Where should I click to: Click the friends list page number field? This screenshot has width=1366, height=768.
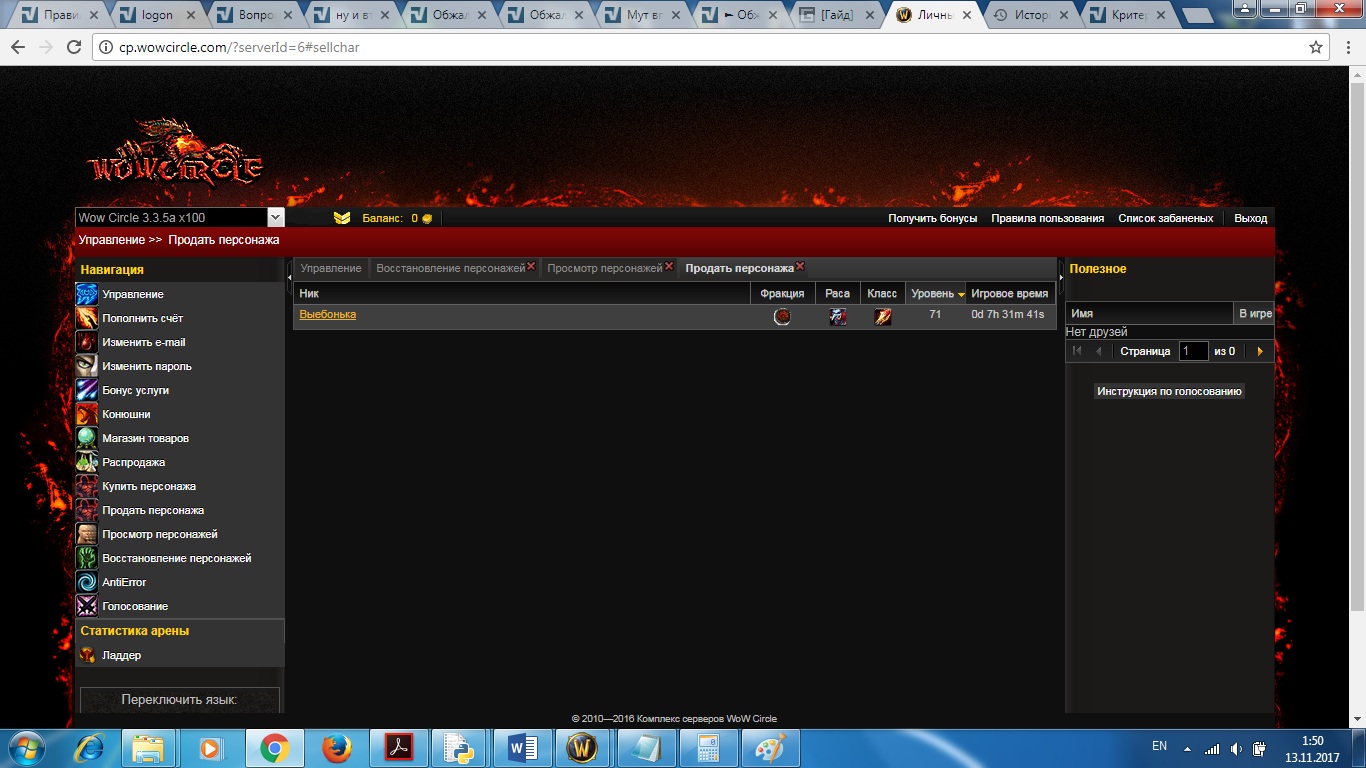pos(1193,351)
